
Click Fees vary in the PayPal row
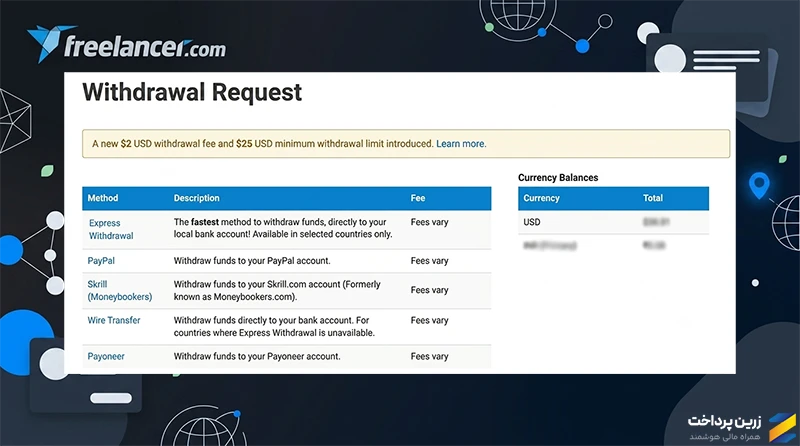point(429,261)
